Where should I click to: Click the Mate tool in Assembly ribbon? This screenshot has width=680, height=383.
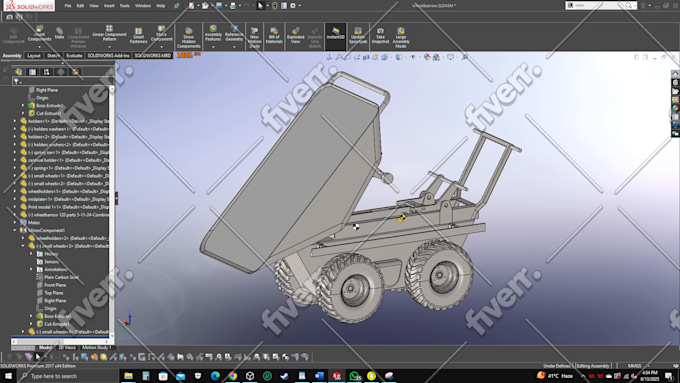(59, 33)
